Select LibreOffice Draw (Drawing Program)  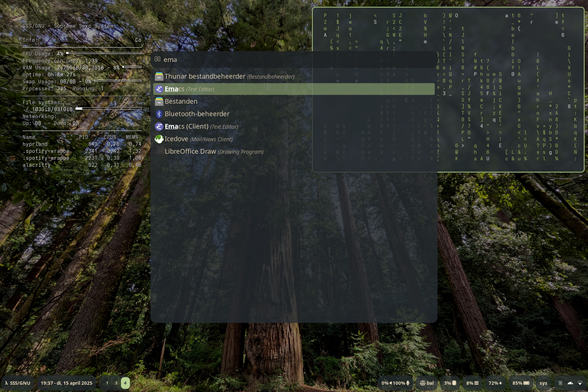click(x=294, y=152)
